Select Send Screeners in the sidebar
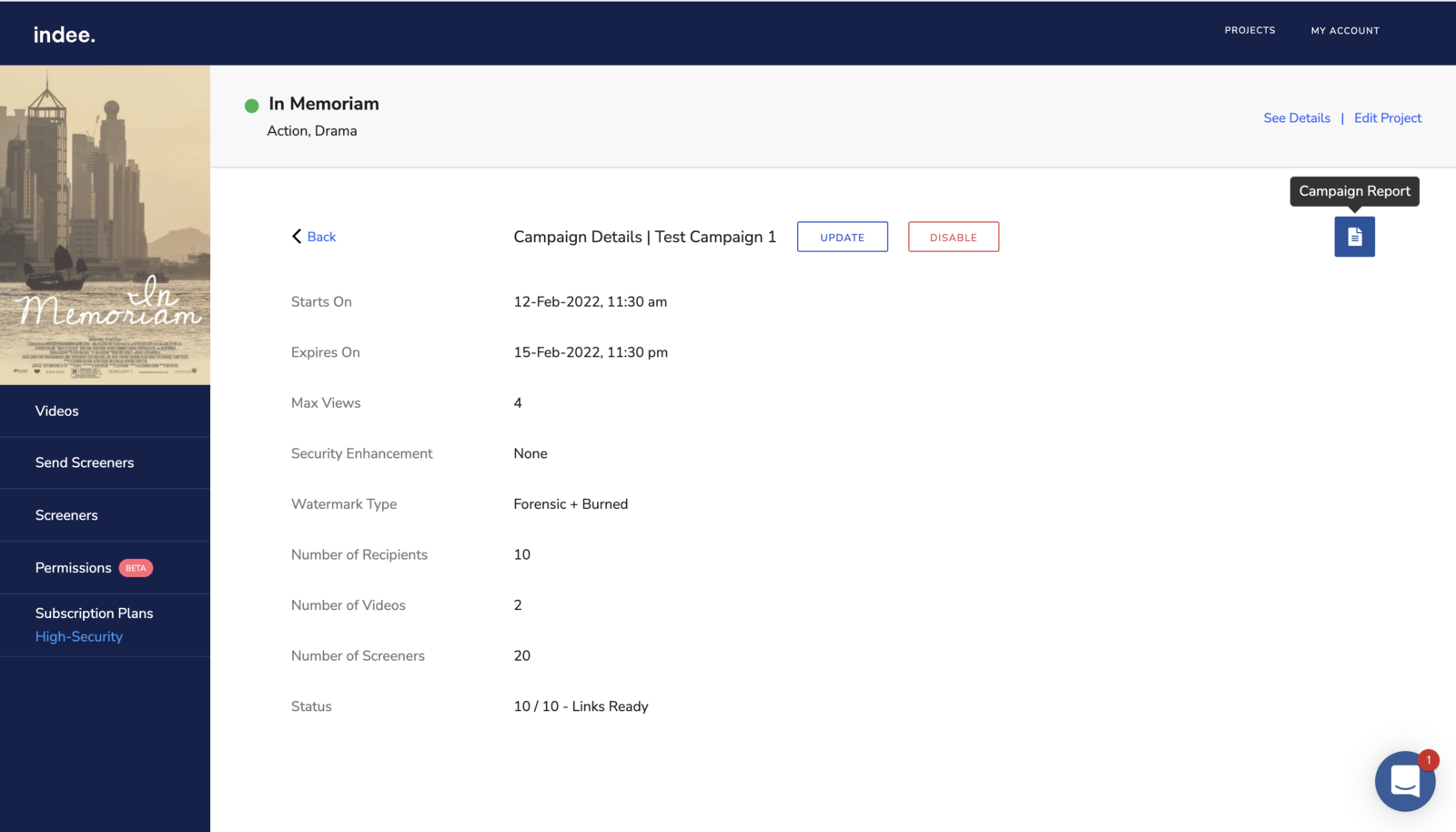Viewport: 1456px width, 832px height. click(x=85, y=462)
